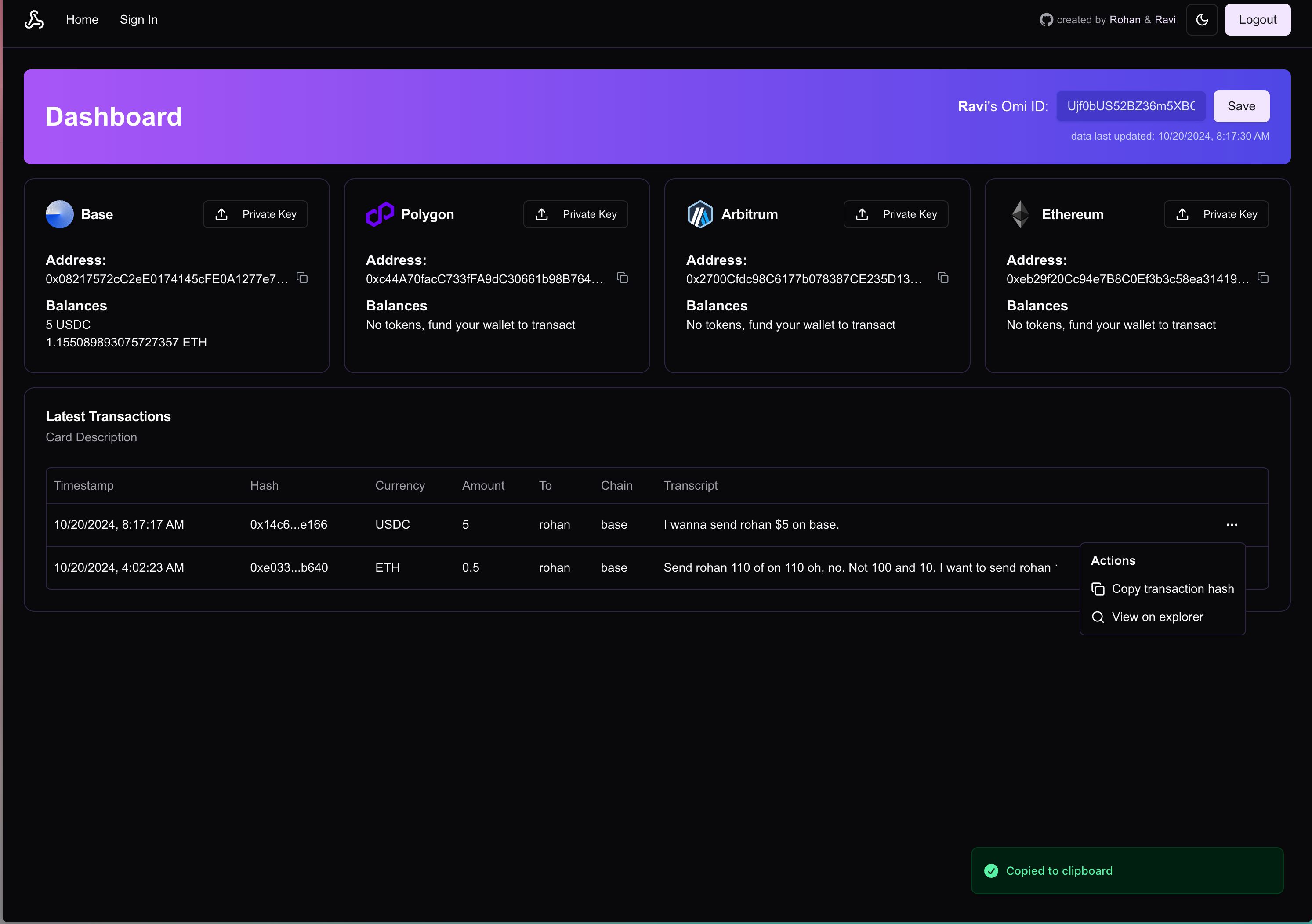Screen dimensions: 1312x924
Task: Focus the Omi ID input field
Action: 1130,106
